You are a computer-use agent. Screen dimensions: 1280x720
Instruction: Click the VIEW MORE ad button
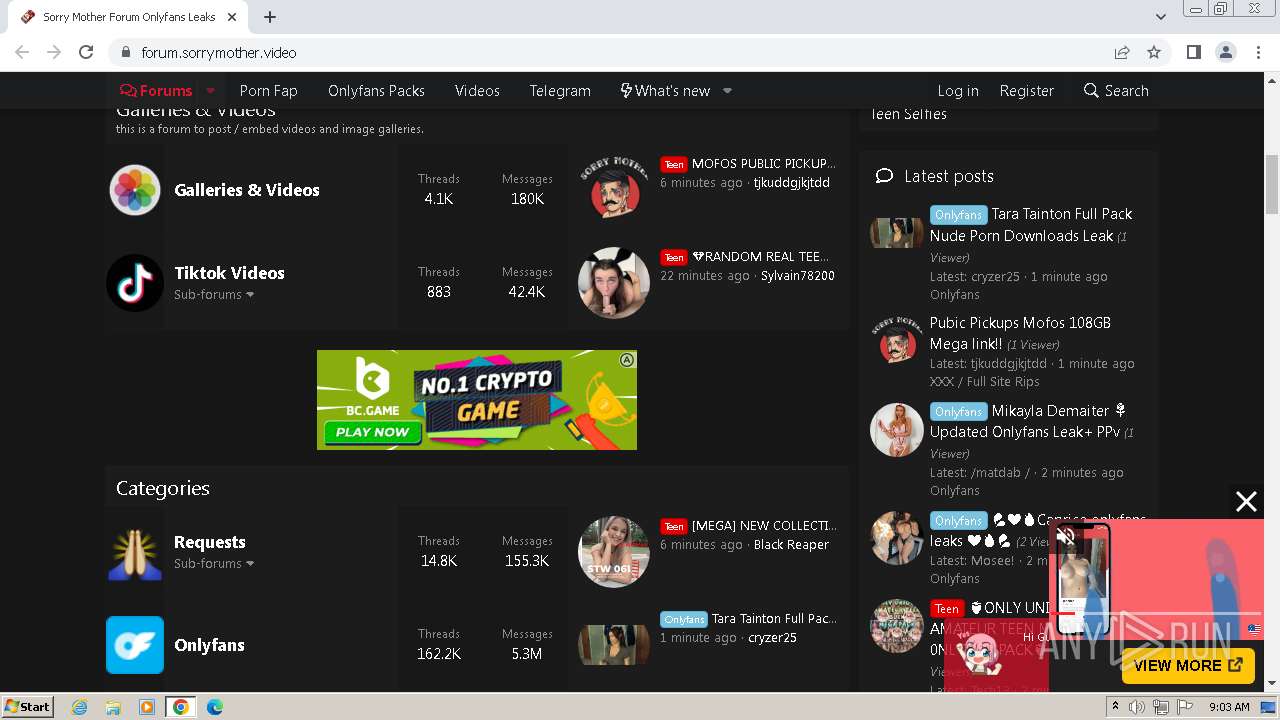(1188, 665)
